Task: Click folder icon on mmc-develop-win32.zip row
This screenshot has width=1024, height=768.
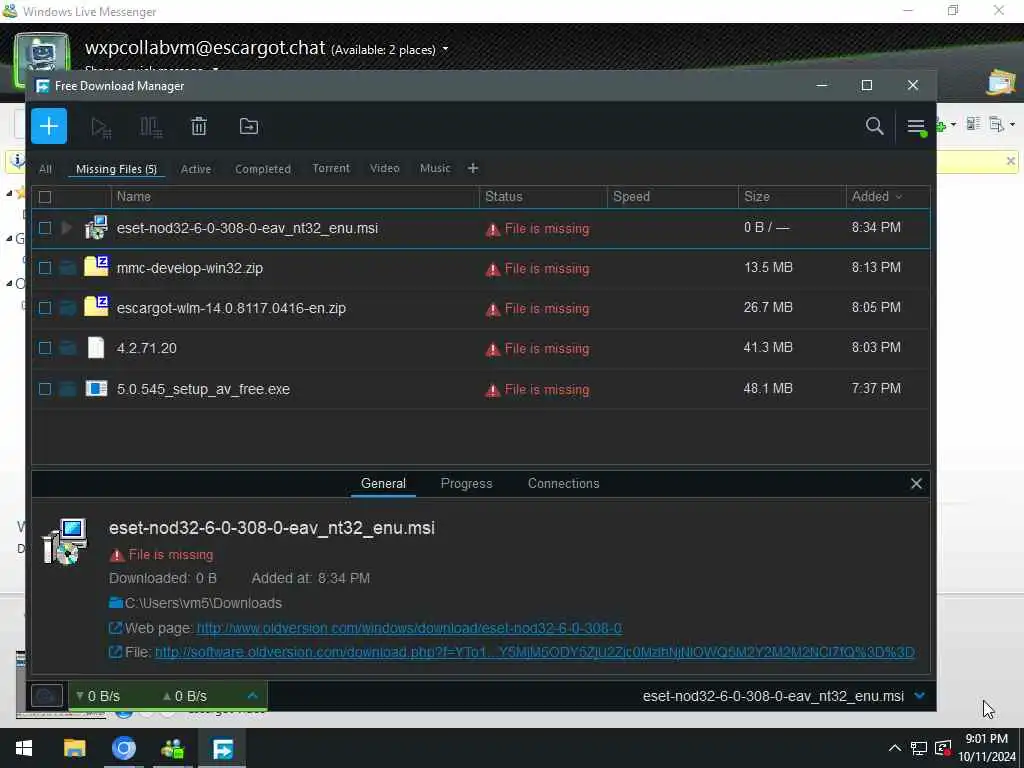Action: point(68,268)
